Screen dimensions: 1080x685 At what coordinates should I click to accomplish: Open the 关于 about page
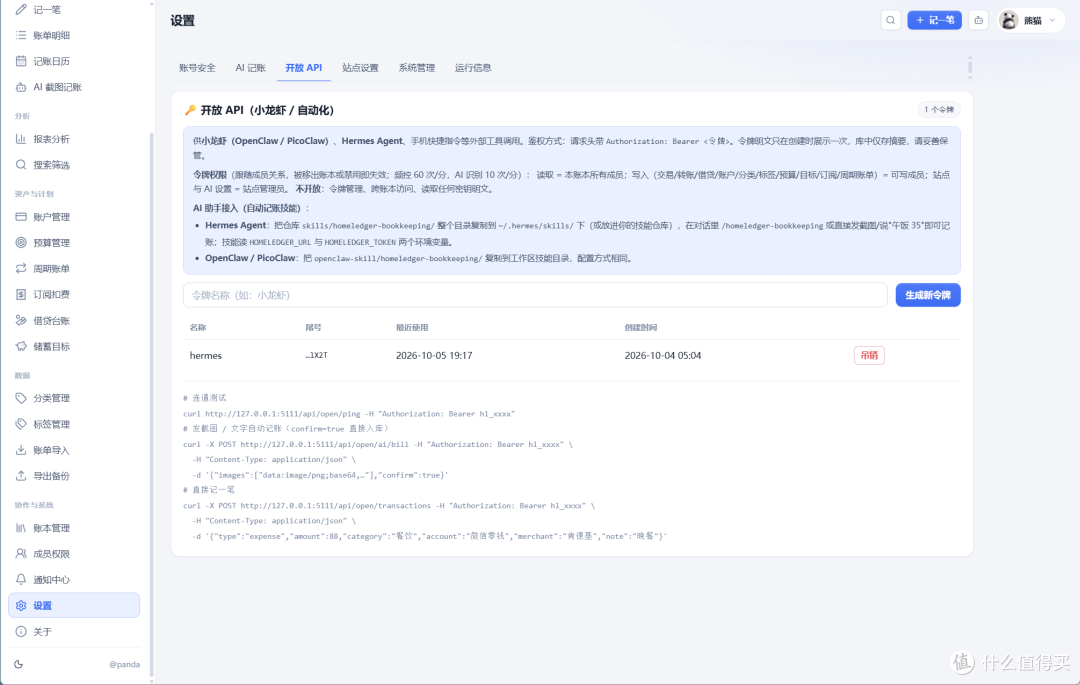coord(74,632)
